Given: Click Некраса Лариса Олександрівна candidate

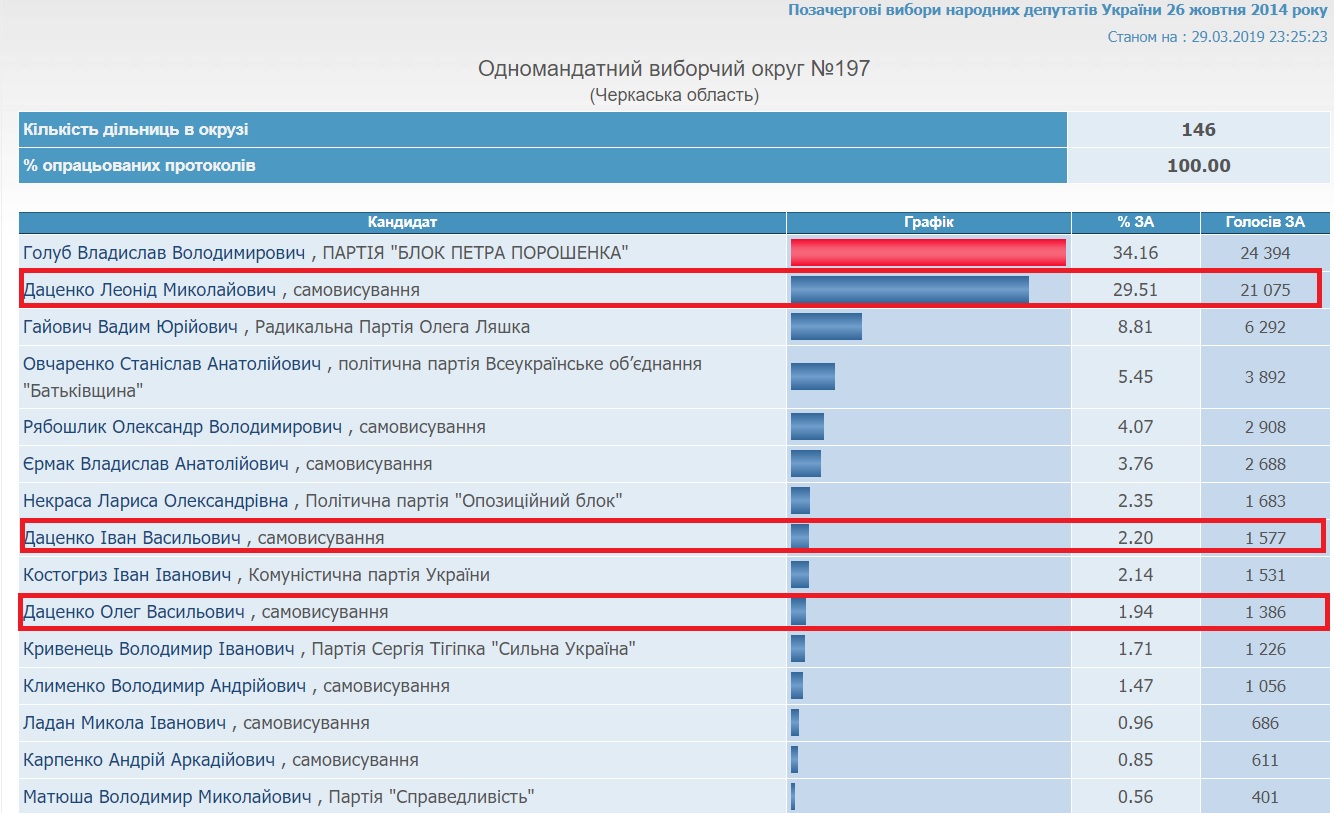Looking at the screenshot, I should click(x=155, y=501).
